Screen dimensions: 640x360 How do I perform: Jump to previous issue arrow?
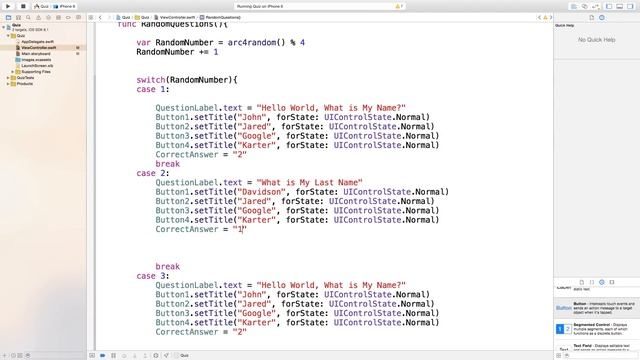(x=539, y=18)
